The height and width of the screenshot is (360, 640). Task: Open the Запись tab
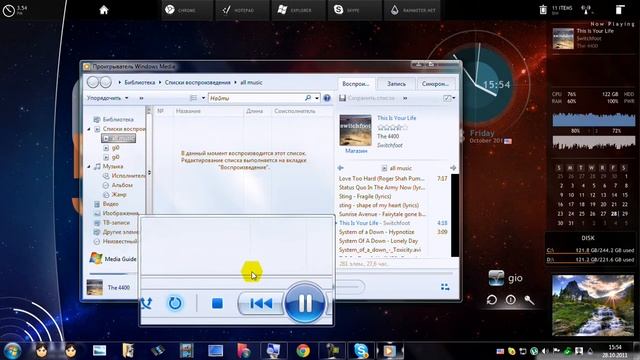[x=396, y=84]
